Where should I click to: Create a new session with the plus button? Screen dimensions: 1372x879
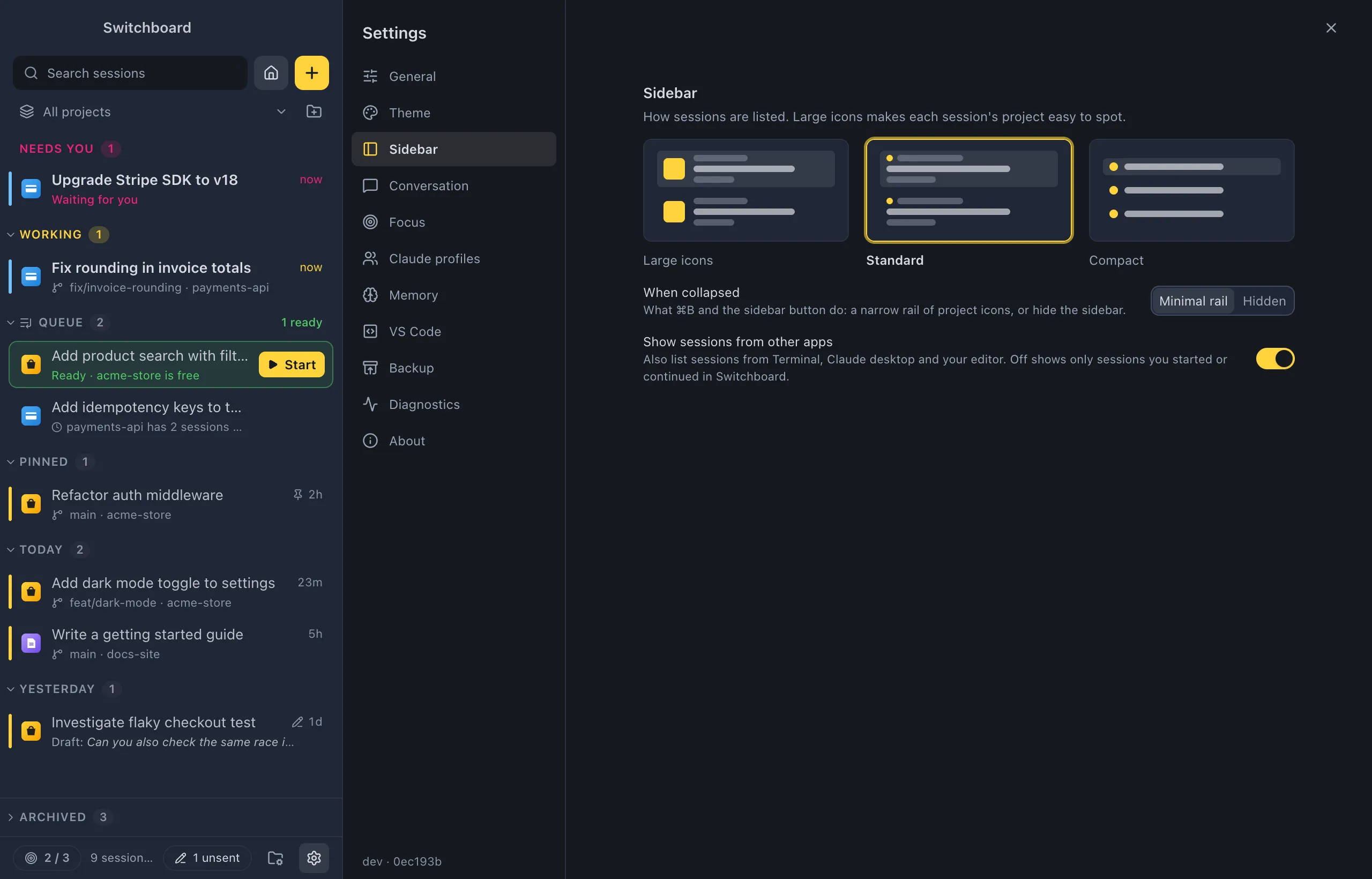[x=311, y=73]
